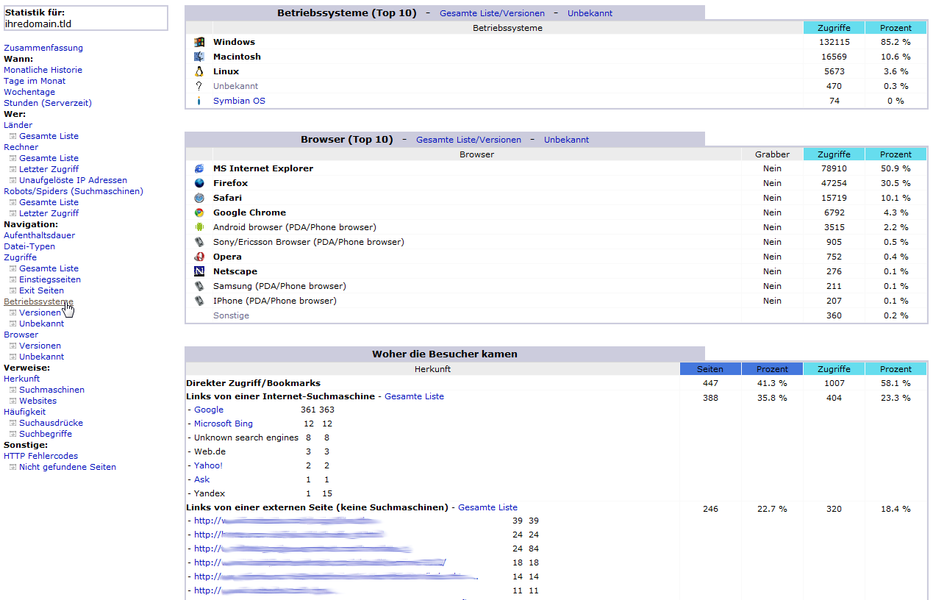
Task: Click the MS Internet Explorer icon
Action: coord(199,168)
